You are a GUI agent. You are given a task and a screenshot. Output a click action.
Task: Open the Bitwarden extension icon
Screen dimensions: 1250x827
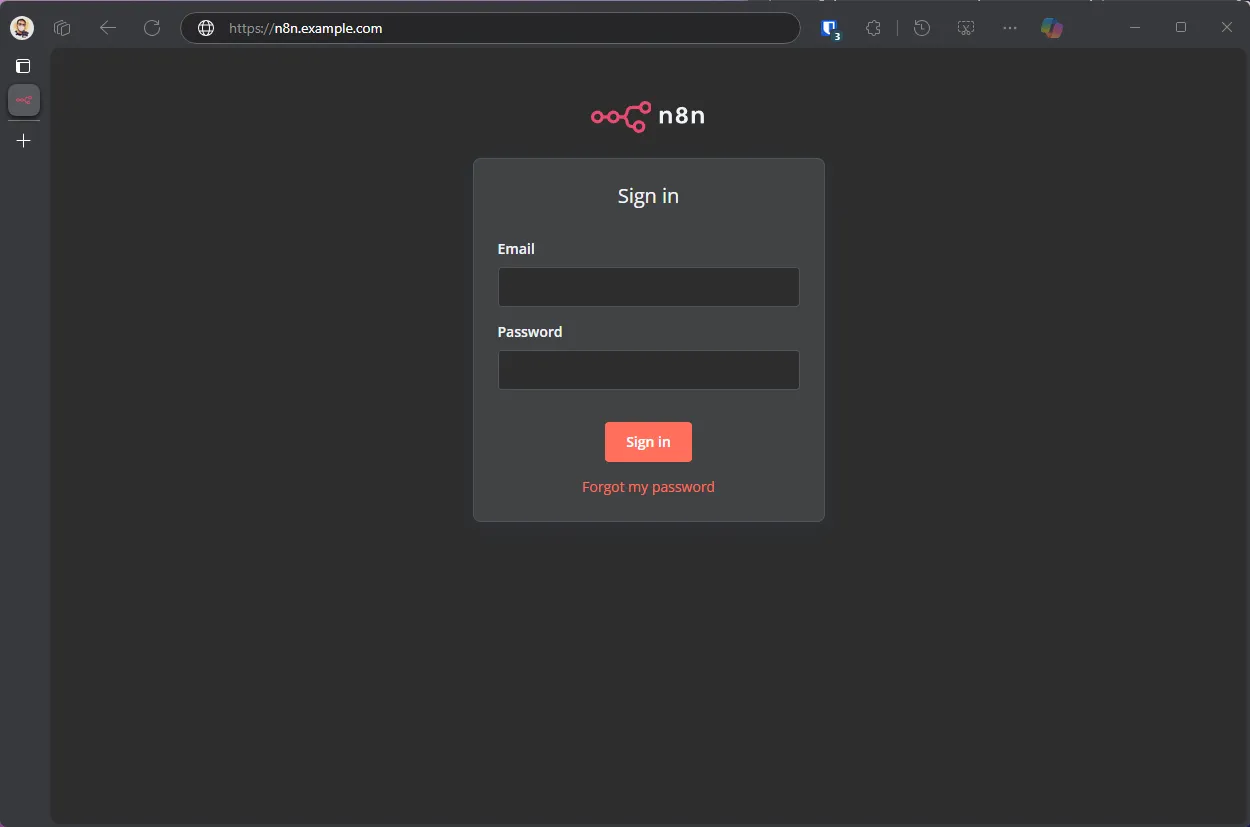pos(830,29)
